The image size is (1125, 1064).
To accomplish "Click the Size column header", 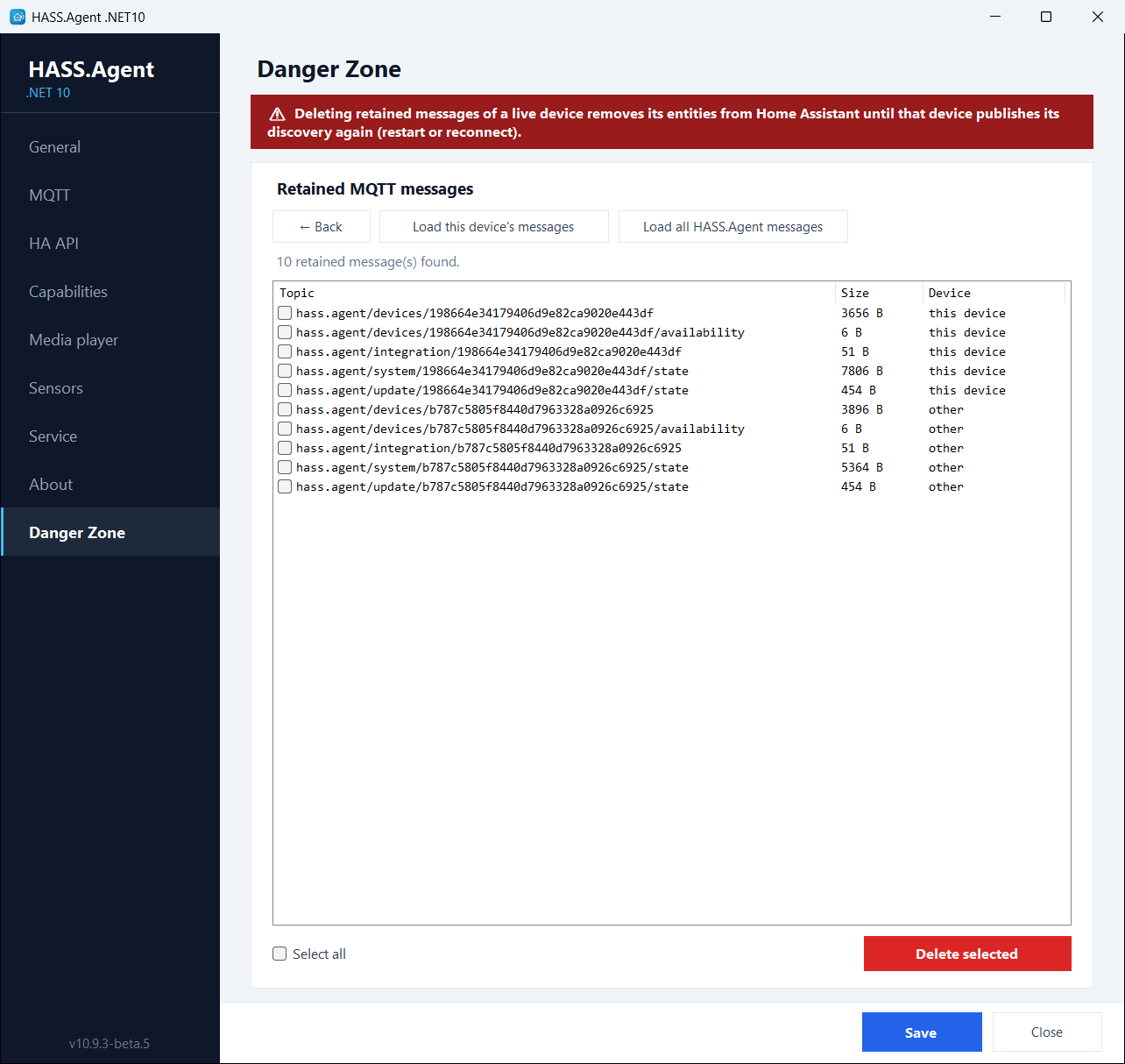I will [x=879, y=293].
